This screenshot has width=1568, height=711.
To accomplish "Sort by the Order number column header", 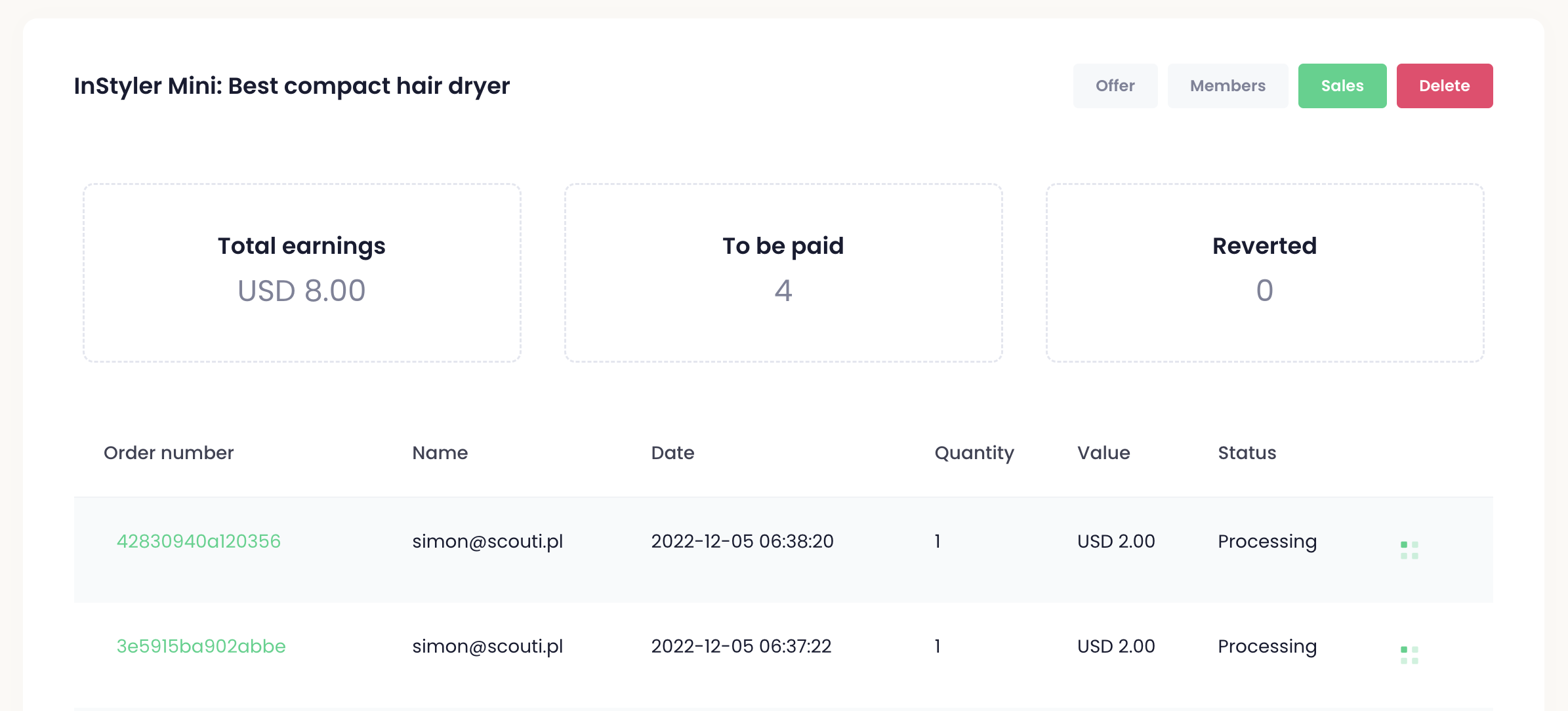I will [169, 453].
